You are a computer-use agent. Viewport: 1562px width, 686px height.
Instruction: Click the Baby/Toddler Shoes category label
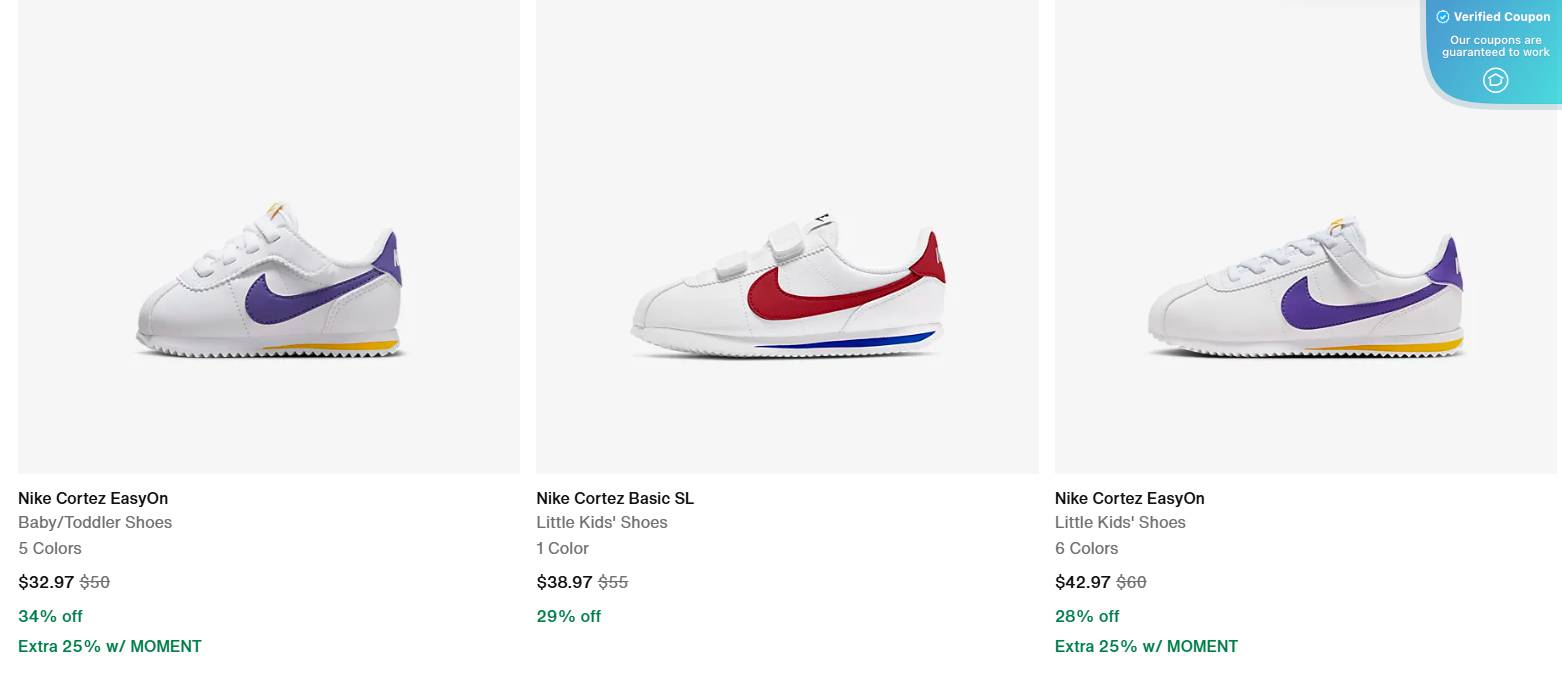tap(95, 522)
